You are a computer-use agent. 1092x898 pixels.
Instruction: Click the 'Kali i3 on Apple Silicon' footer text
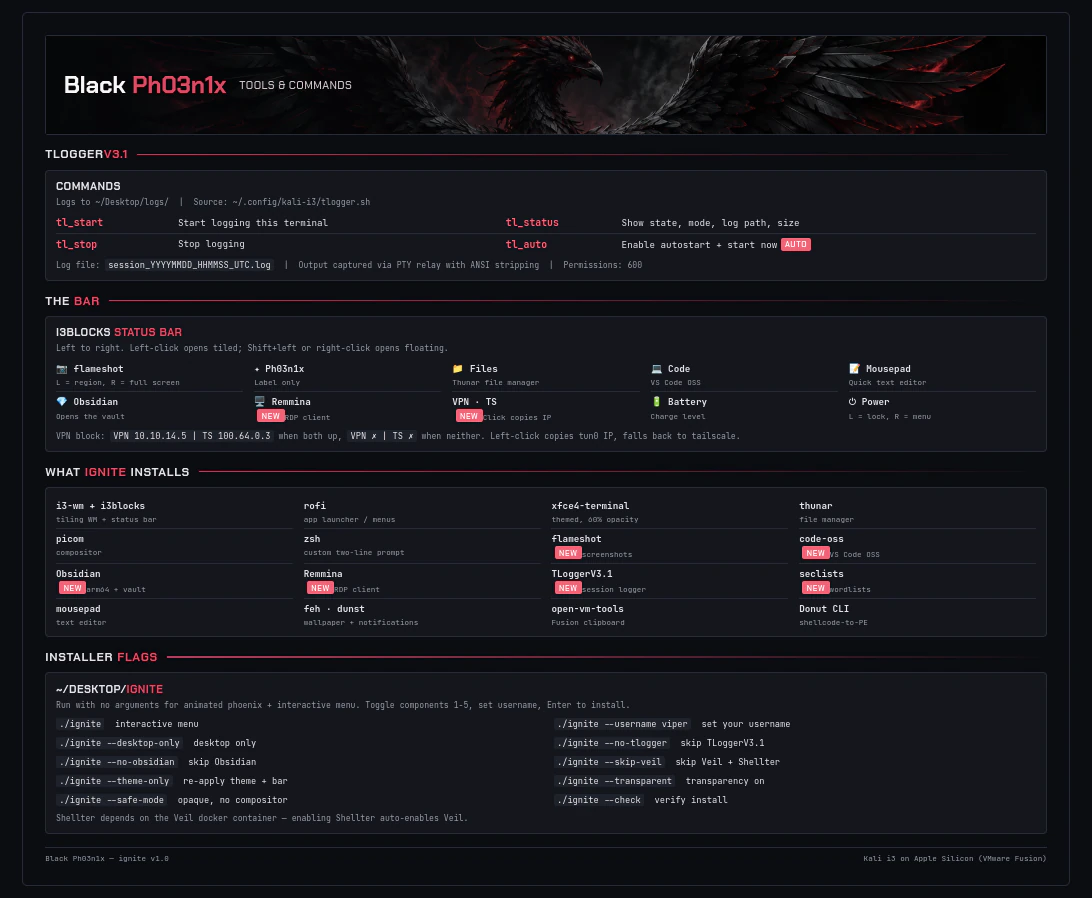pyautogui.click(x=955, y=858)
